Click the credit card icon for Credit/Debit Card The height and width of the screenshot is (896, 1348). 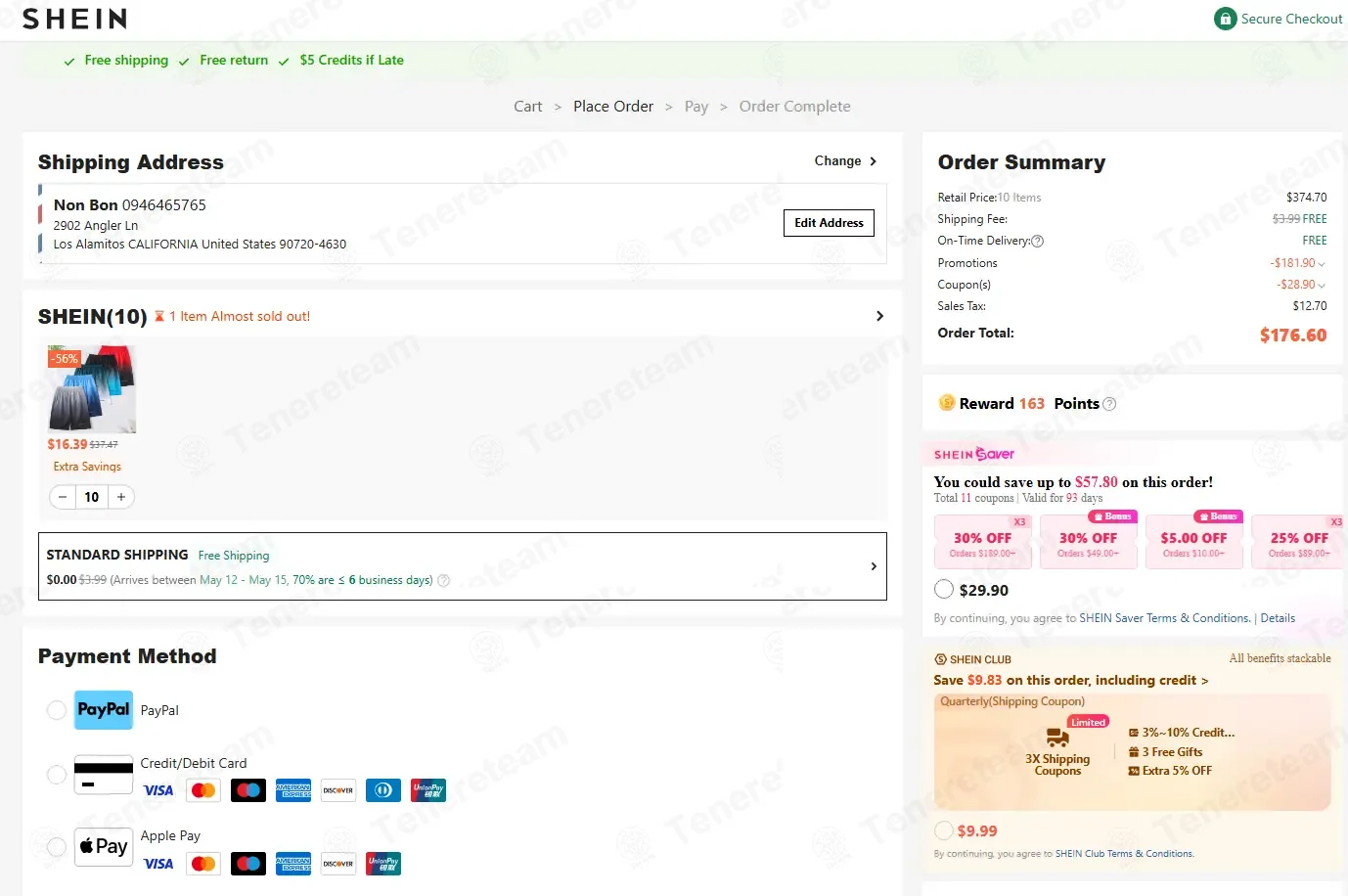point(104,775)
